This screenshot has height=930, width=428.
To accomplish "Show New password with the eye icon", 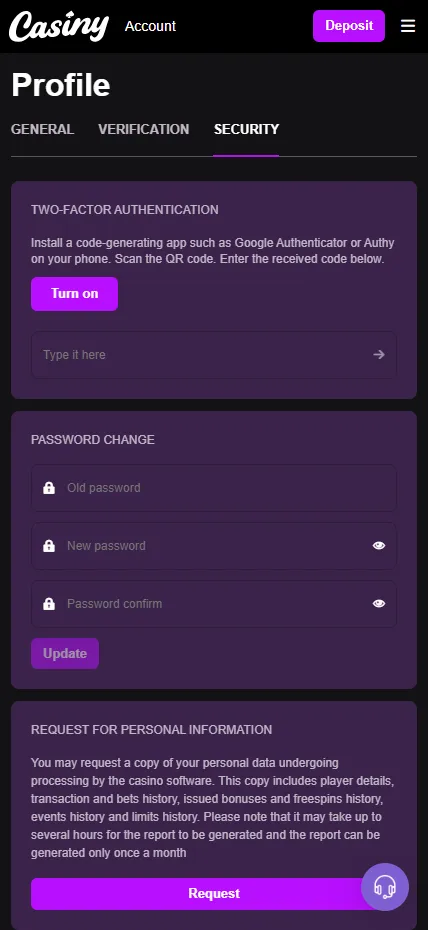I will (379, 546).
